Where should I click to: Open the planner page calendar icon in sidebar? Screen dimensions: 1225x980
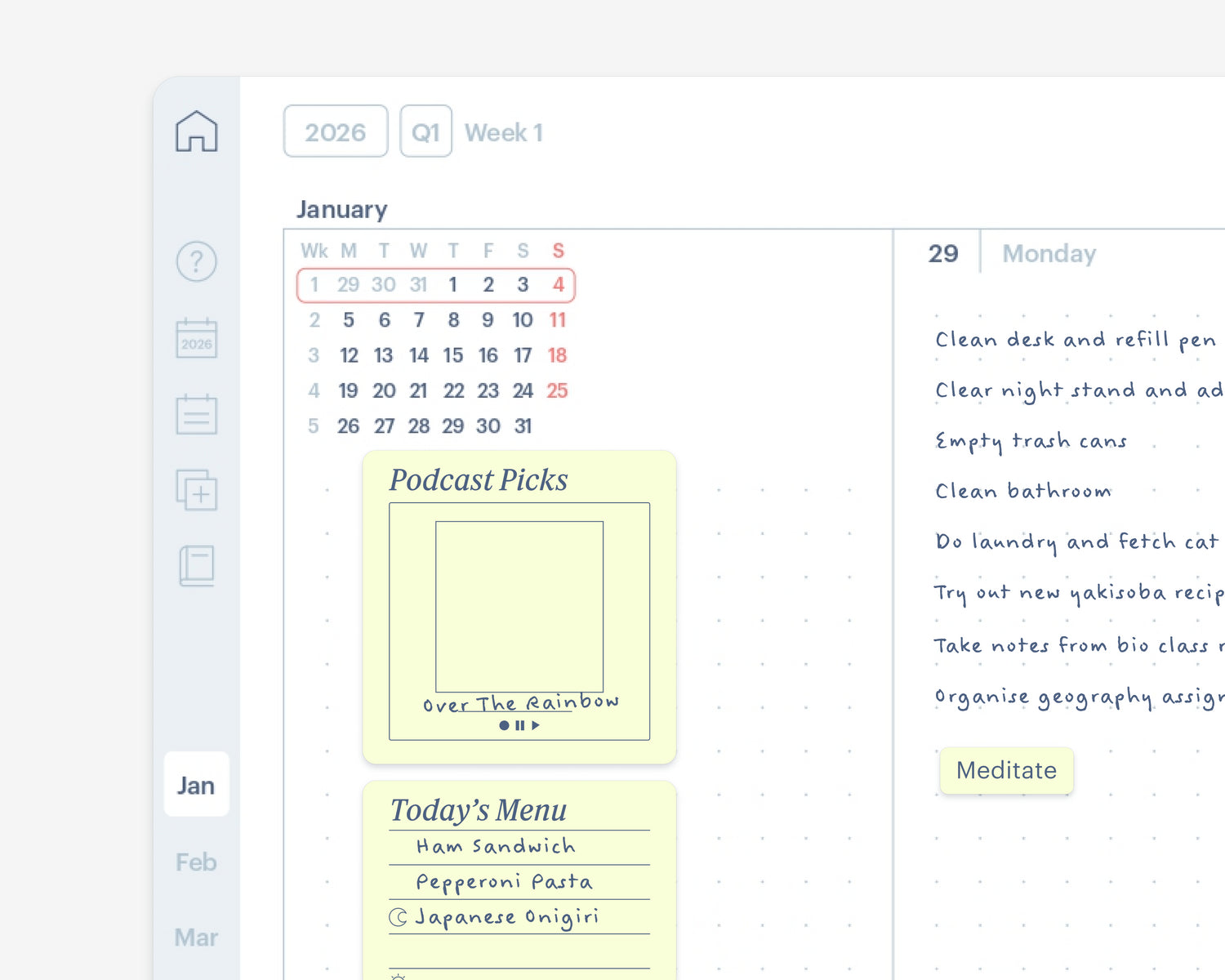(x=197, y=415)
